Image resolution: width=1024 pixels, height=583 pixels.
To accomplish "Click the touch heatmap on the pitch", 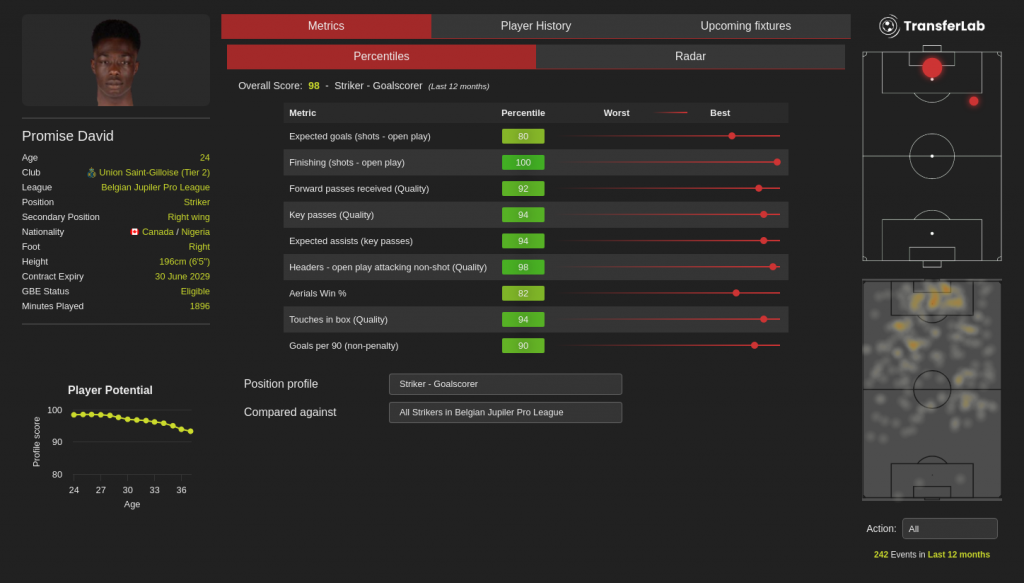I will tap(931, 390).
